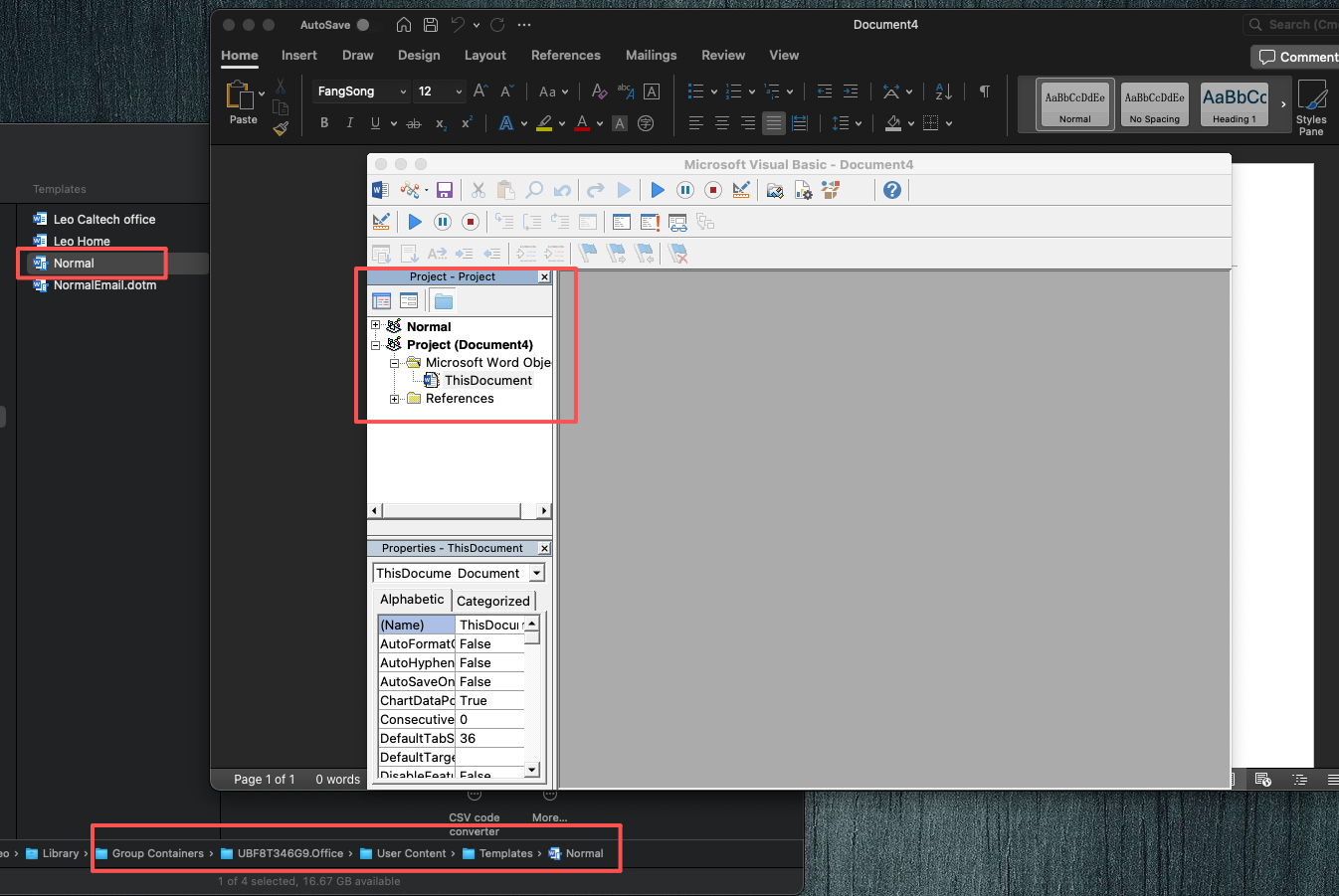
Task: Click the Object Browser icon in VBA toolbar
Action: pos(830,190)
